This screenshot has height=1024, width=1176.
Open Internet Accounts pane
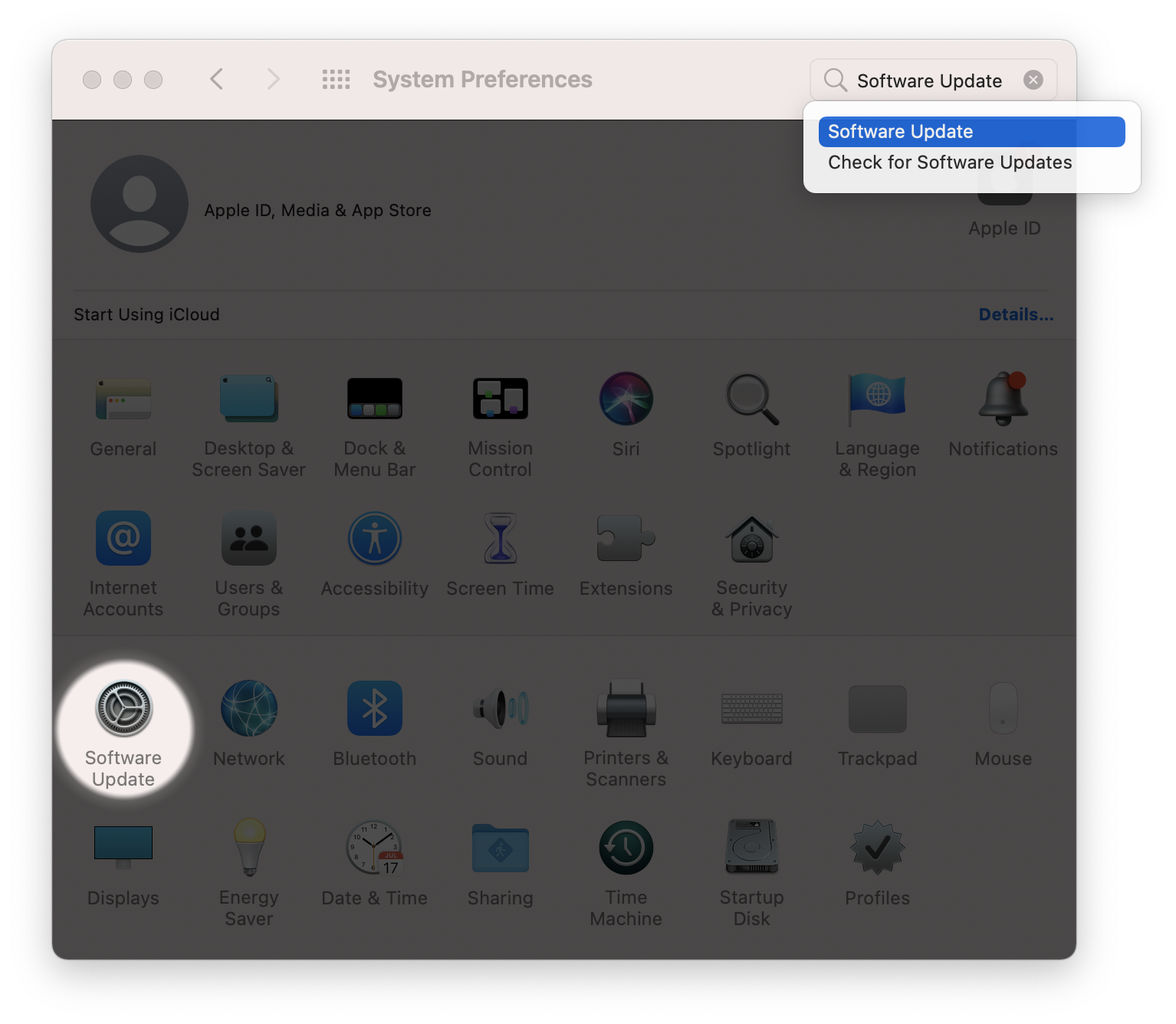(123, 566)
